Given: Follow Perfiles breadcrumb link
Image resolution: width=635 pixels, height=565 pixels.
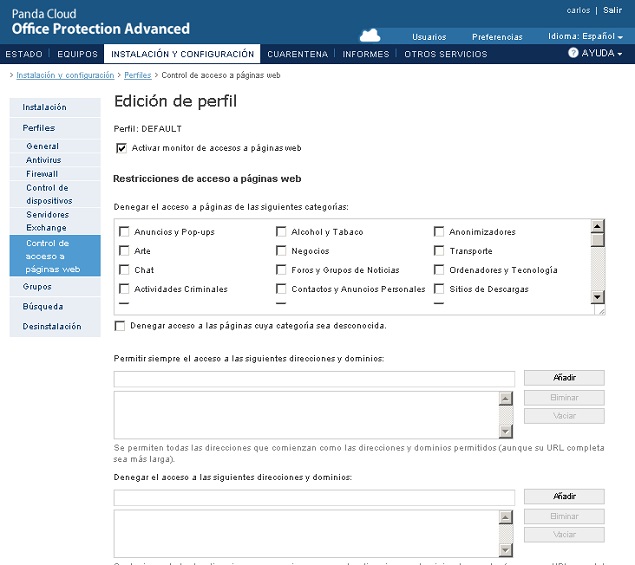Looking at the screenshot, I should pos(138,75).
